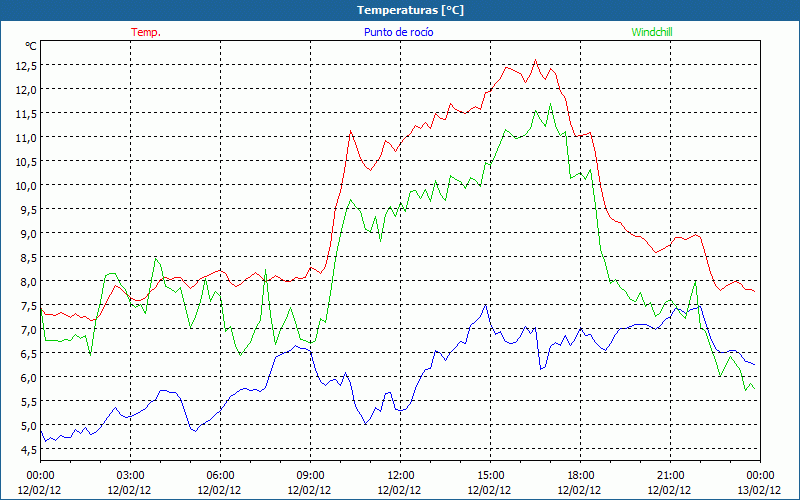Click the 06:00 time axis label

(x=220, y=476)
